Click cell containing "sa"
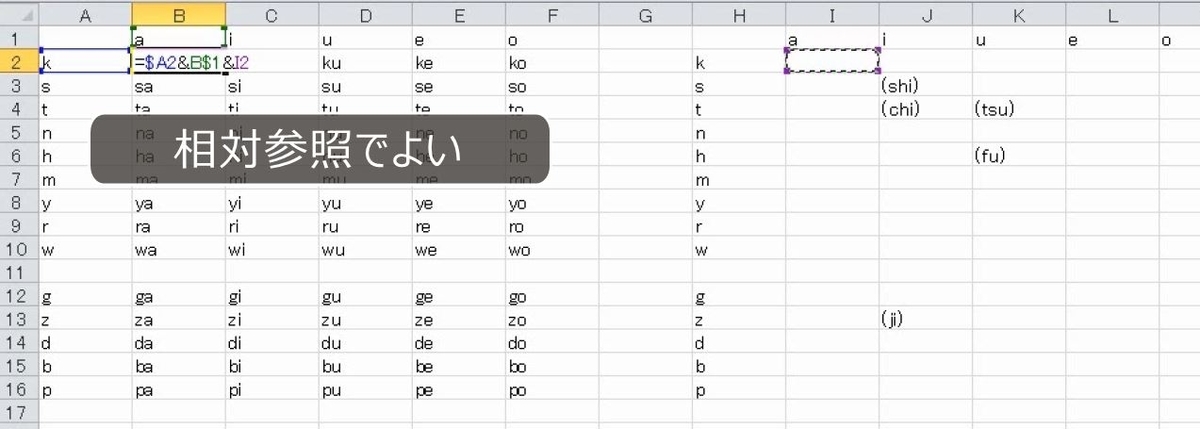The width and height of the screenshot is (1200, 429). [x=178, y=87]
